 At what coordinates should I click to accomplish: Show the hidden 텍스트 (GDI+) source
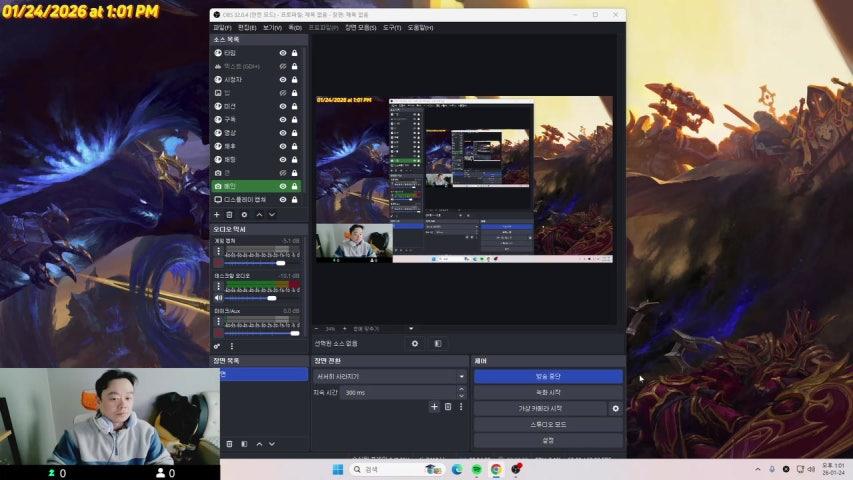[x=283, y=66]
